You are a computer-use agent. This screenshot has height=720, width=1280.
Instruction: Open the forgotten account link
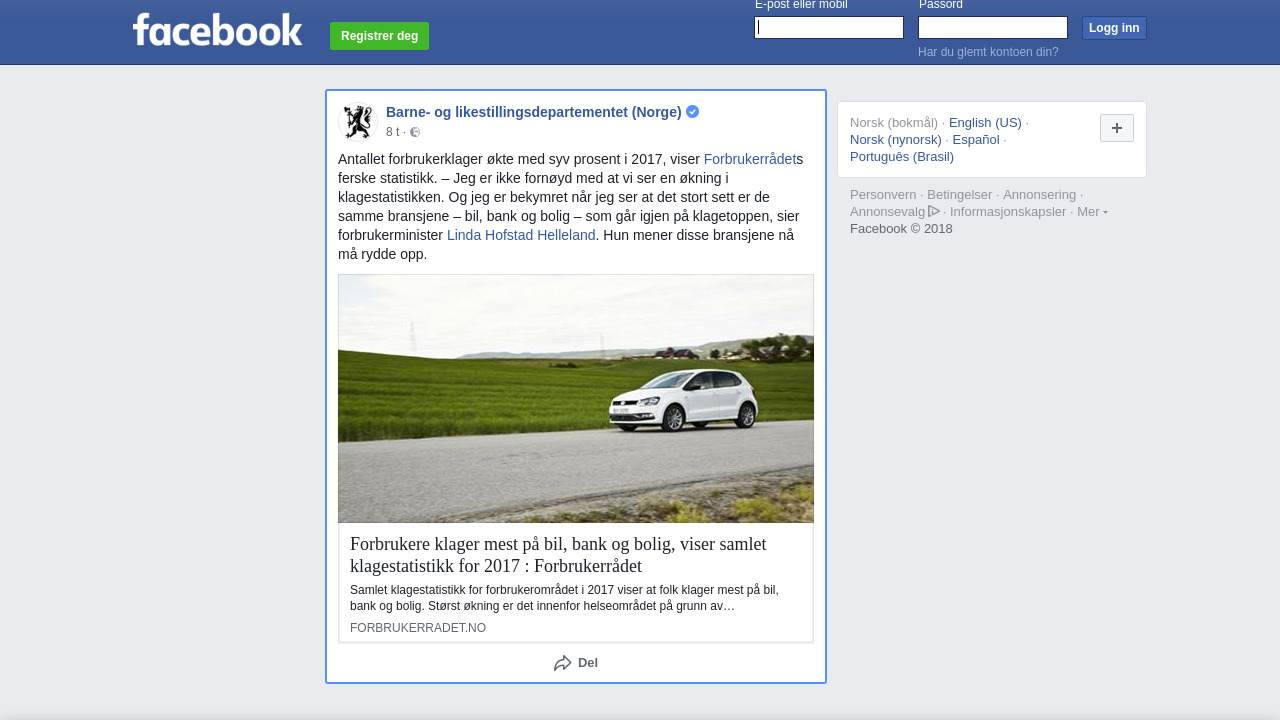988,52
